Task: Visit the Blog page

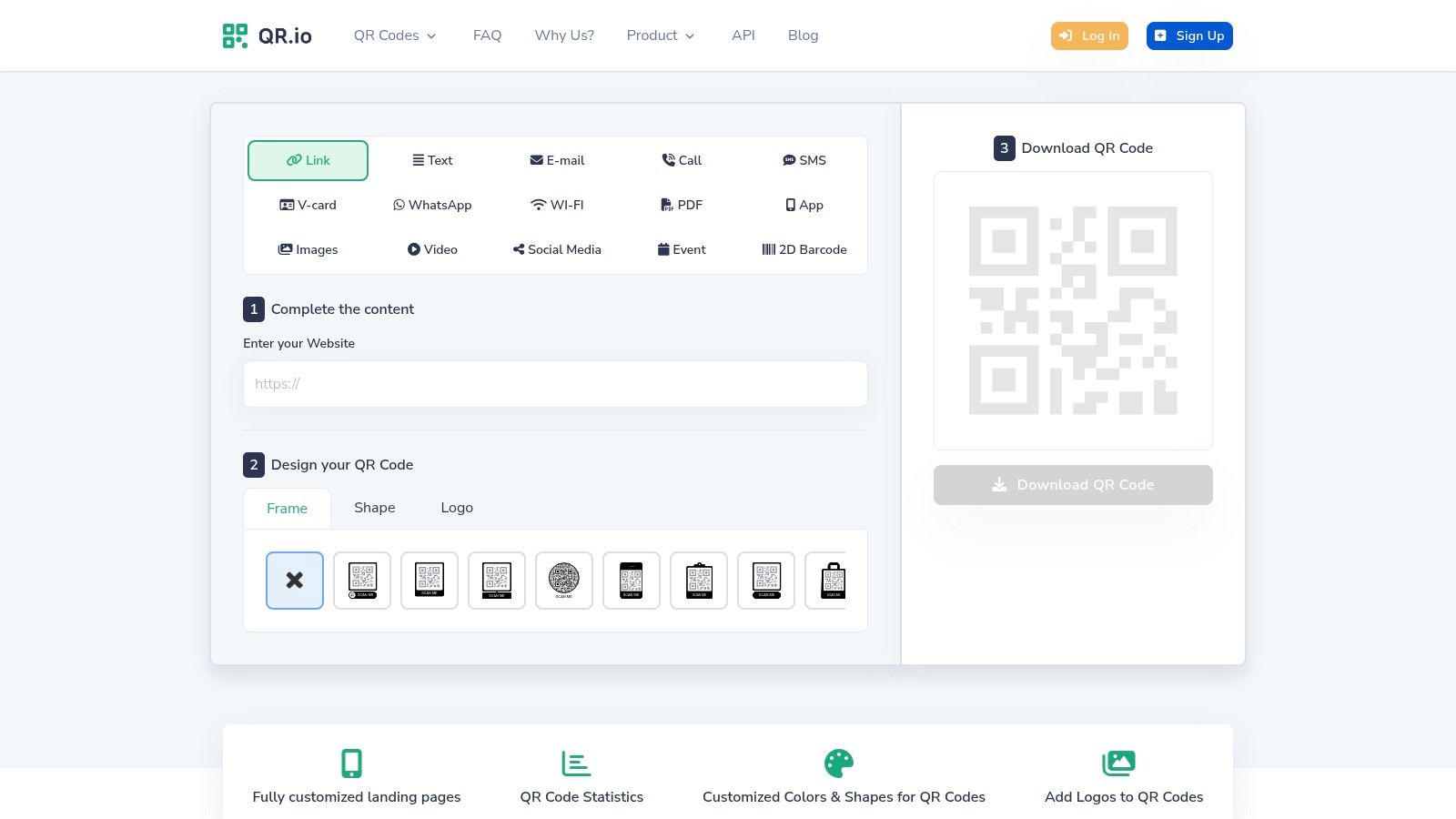Action: tap(803, 35)
